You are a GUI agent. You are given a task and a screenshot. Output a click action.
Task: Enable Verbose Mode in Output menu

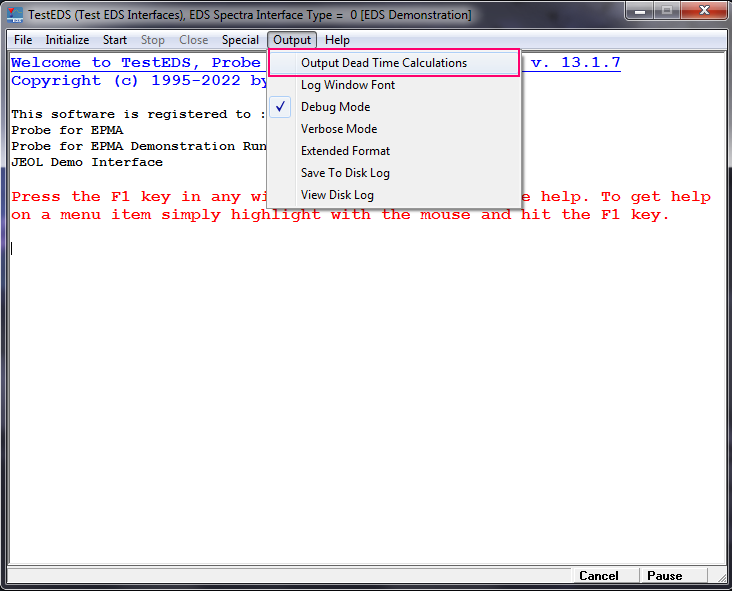(338, 129)
